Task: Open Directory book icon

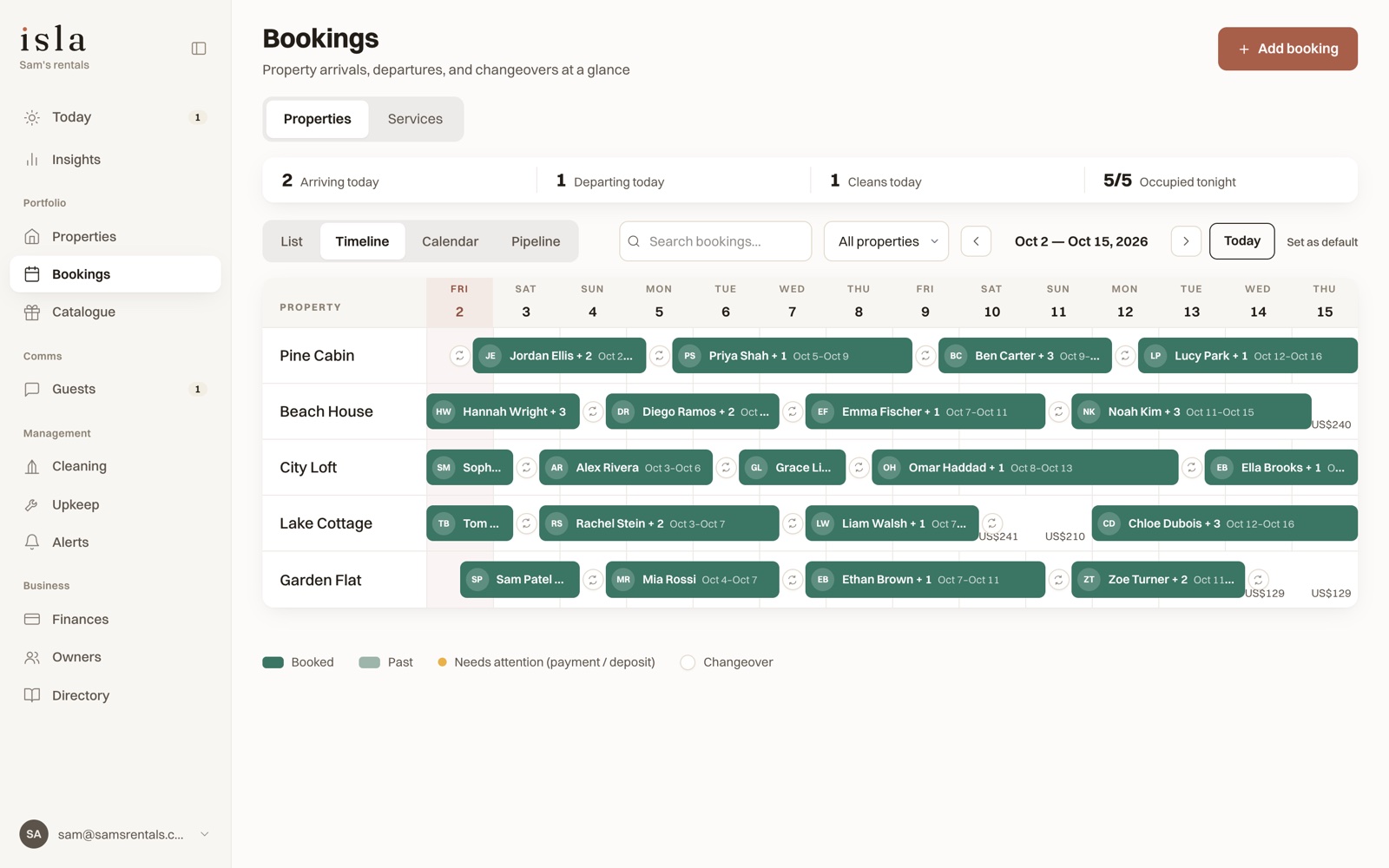Action: 32,695
